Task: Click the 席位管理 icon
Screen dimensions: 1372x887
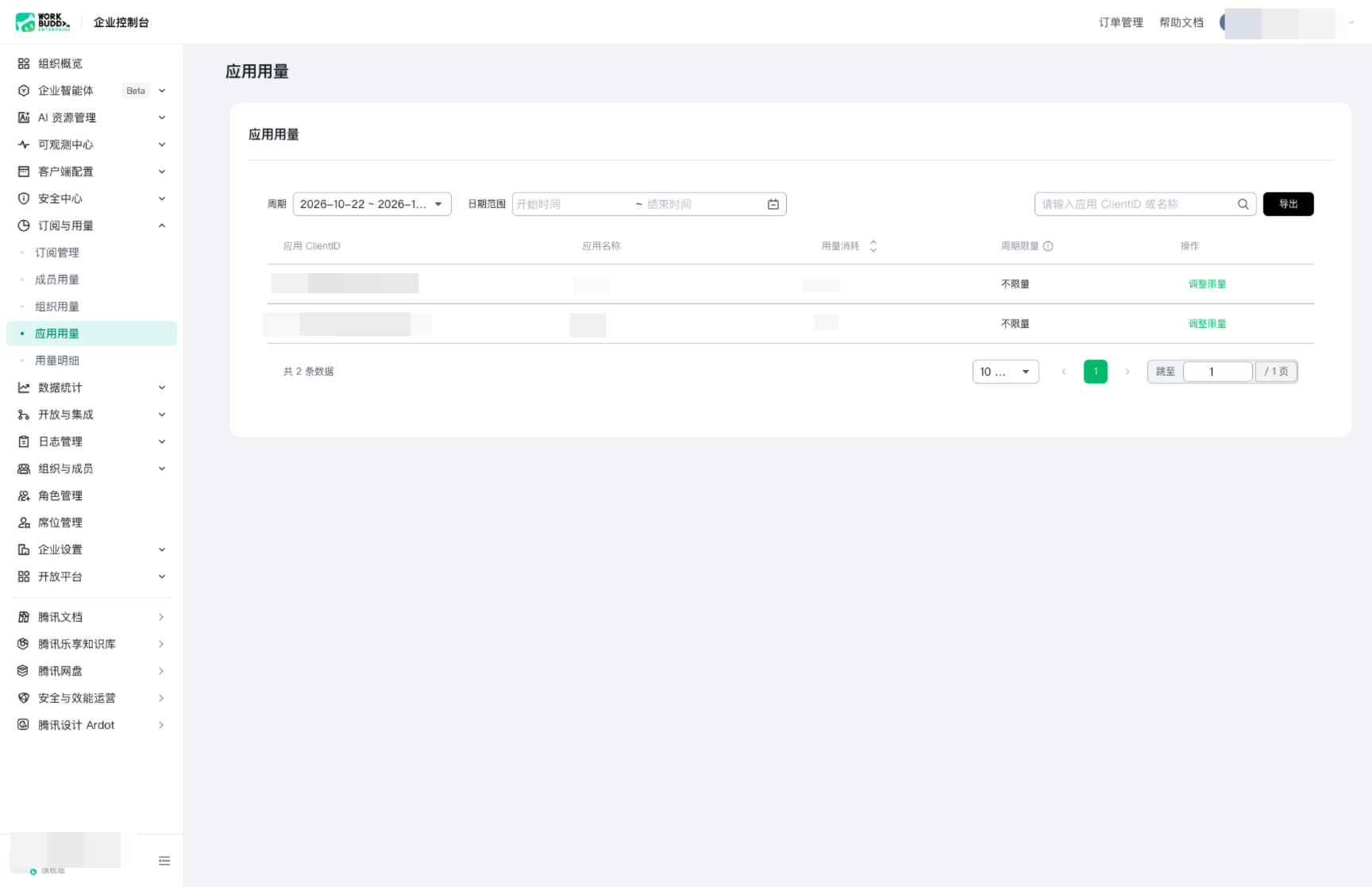Action: (24, 523)
